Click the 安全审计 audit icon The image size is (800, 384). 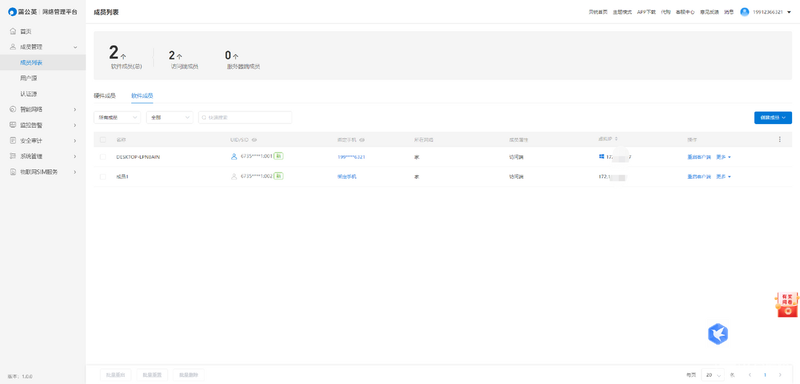13,140
